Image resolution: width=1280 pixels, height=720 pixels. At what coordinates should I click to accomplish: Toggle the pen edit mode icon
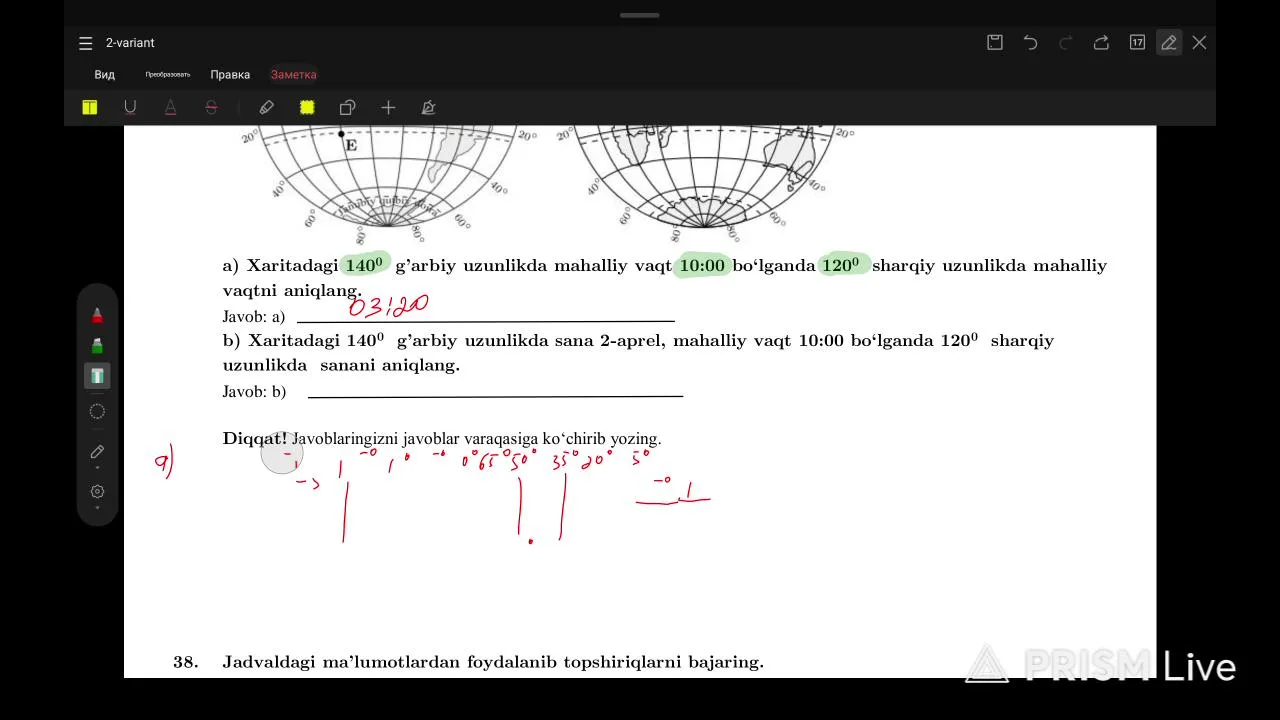[x=1168, y=42]
